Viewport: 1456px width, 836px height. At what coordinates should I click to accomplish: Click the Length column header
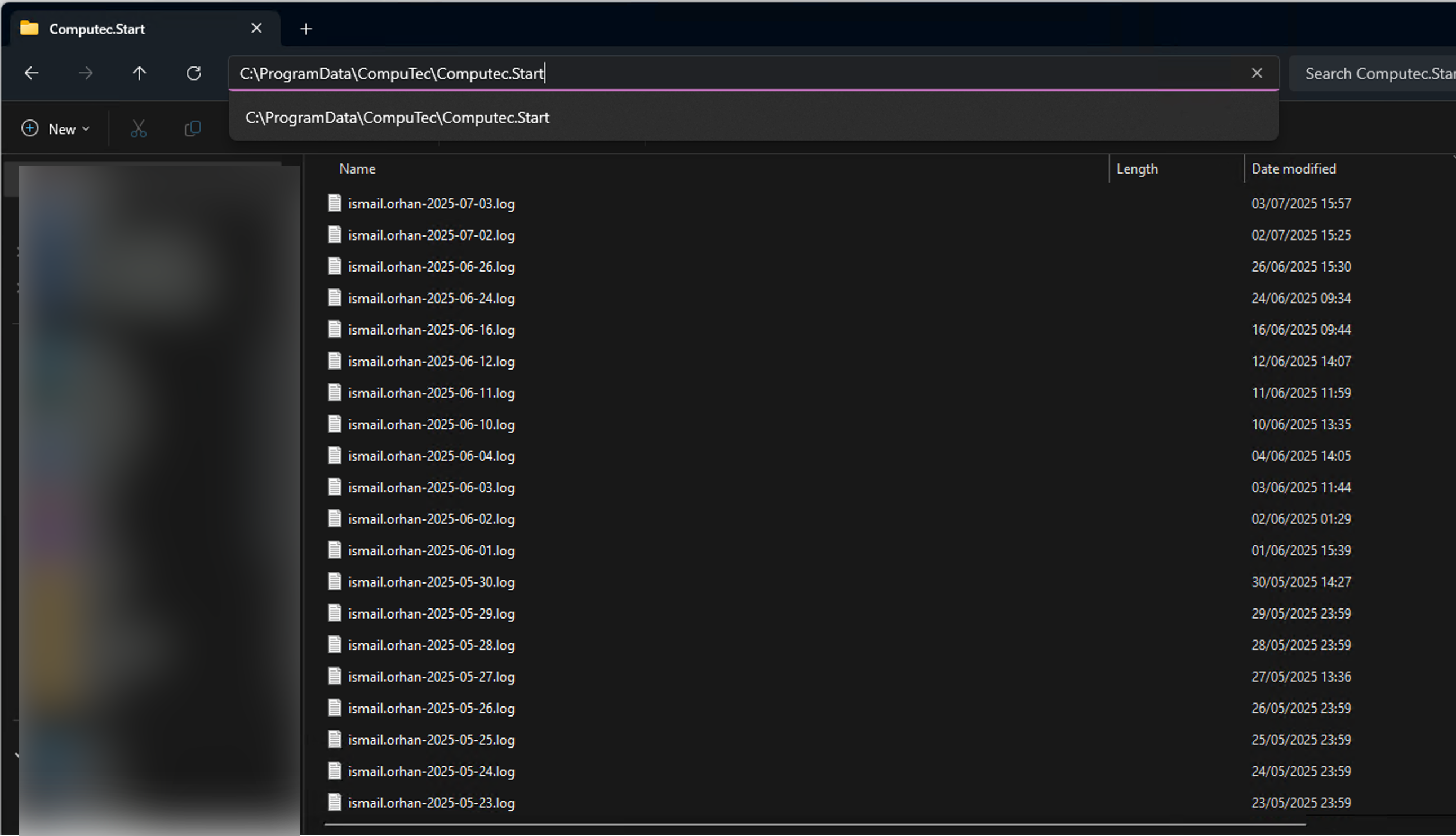(1137, 169)
